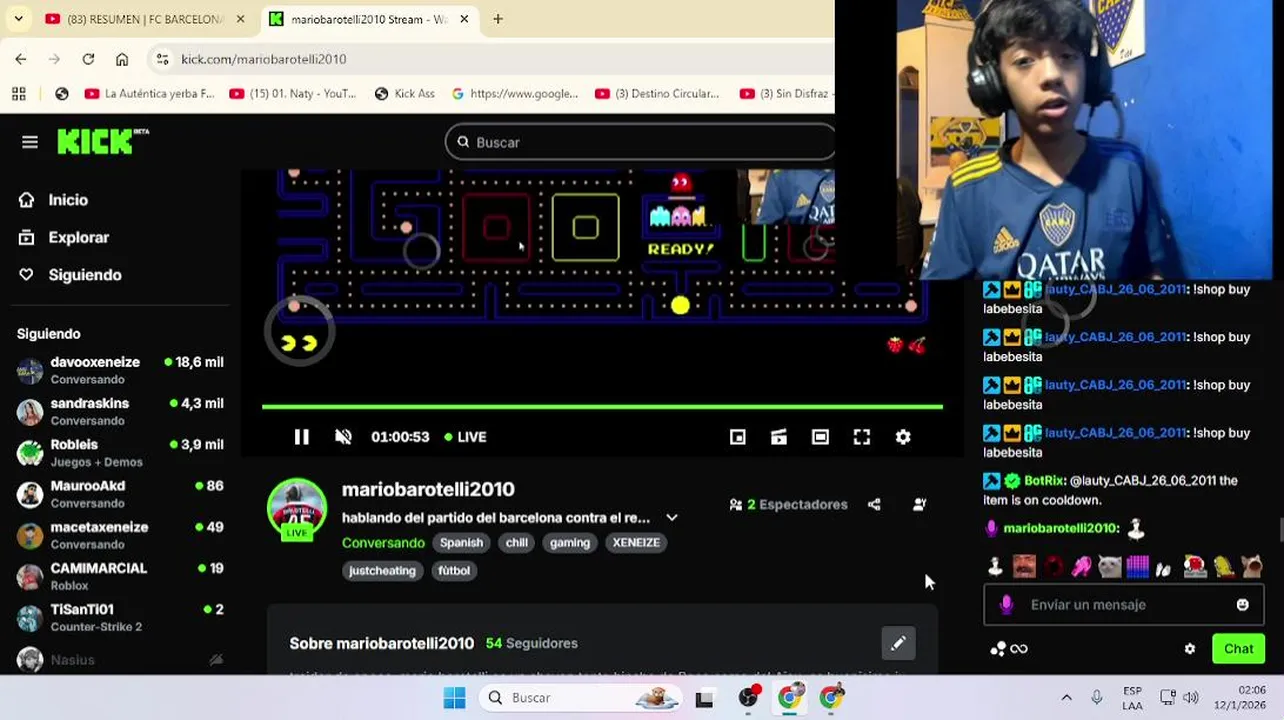Open the Inicio home page
Screen dimensions: 1284x720
coord(53,200)
